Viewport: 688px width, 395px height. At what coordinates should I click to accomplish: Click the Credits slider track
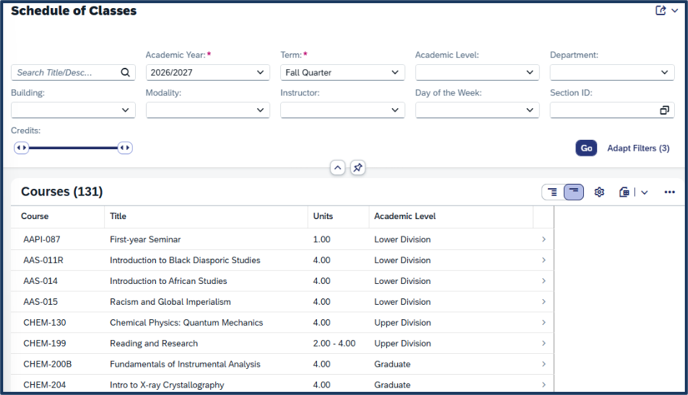(x=73, y=148)
